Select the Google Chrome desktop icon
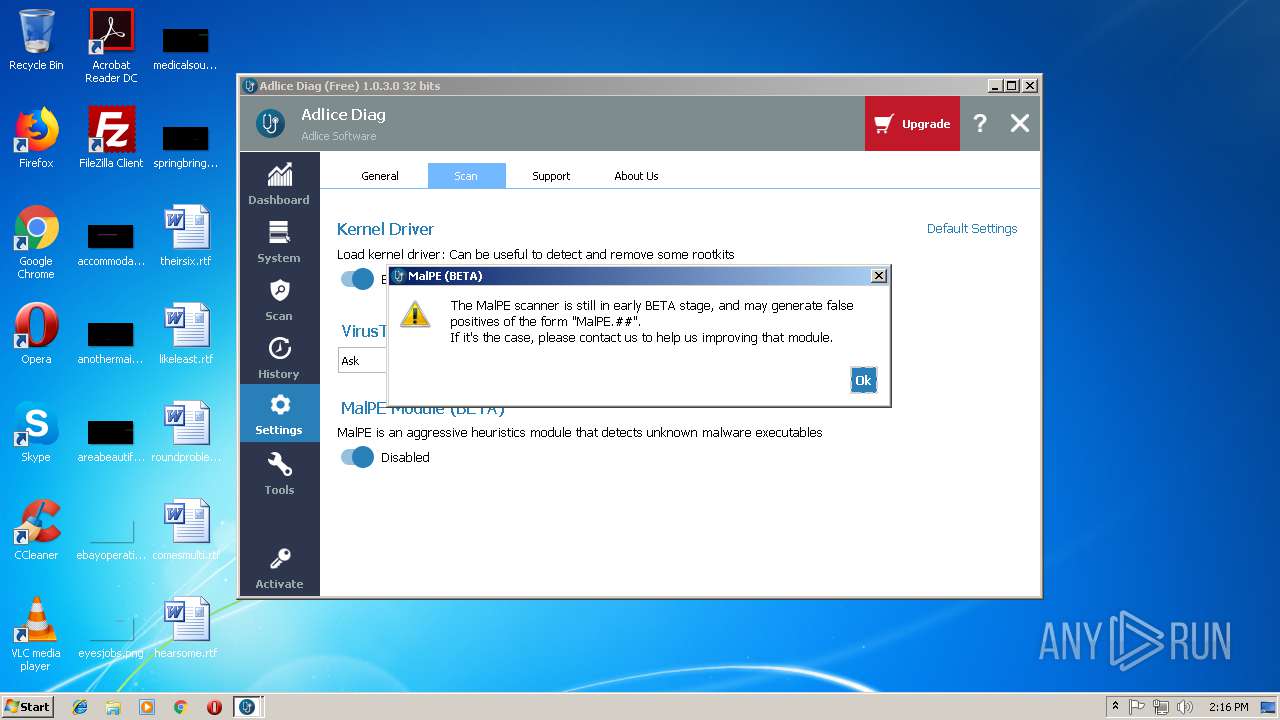The image size is (1280, 720). pos(36,242)
